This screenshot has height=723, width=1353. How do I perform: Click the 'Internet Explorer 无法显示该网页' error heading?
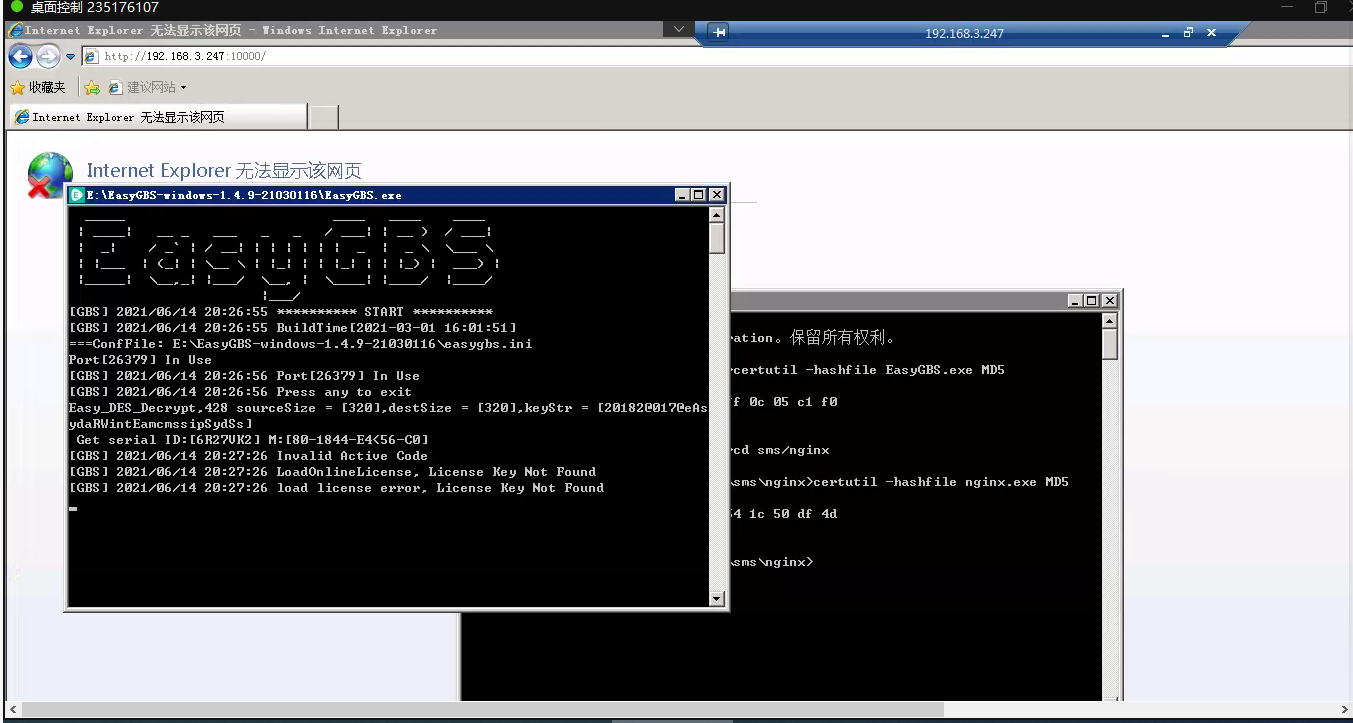tap(224, 171)
